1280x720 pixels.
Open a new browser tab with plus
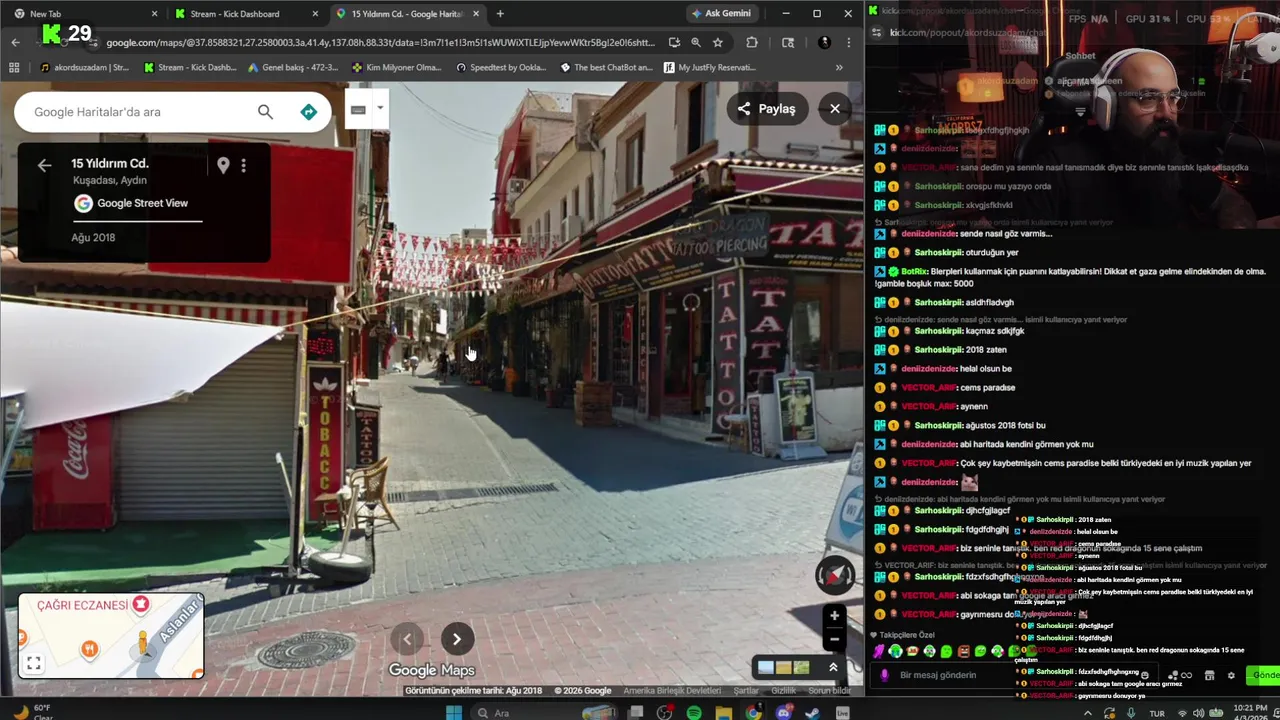(x=500, y=14)
